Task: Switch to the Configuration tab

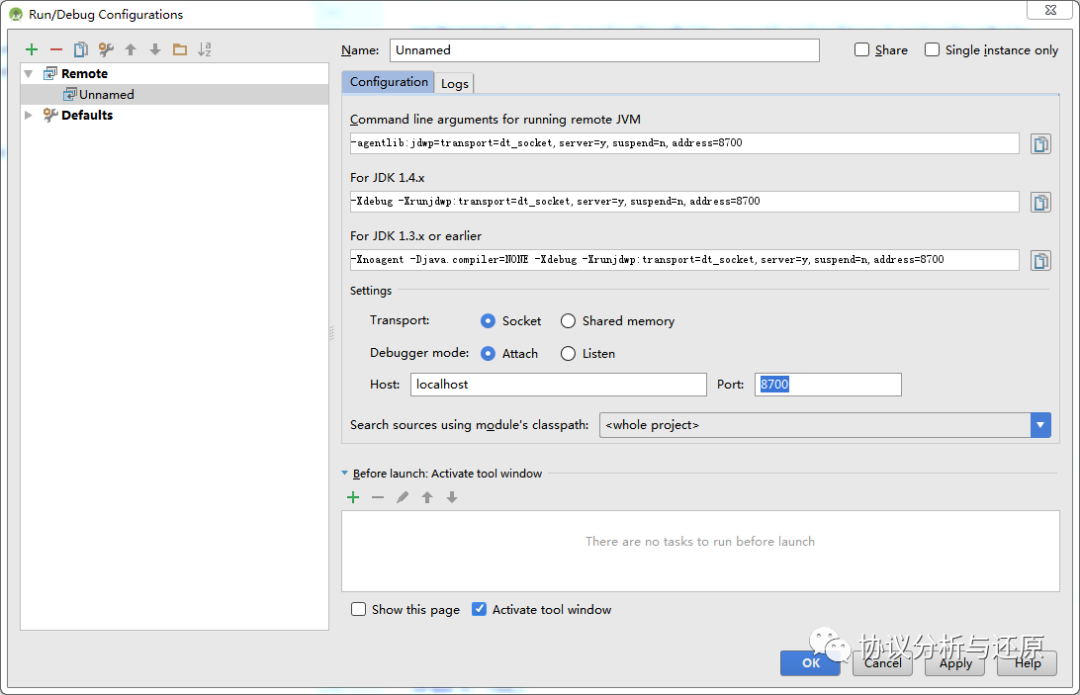Action: pyautogui.click(x=388, y=82)
